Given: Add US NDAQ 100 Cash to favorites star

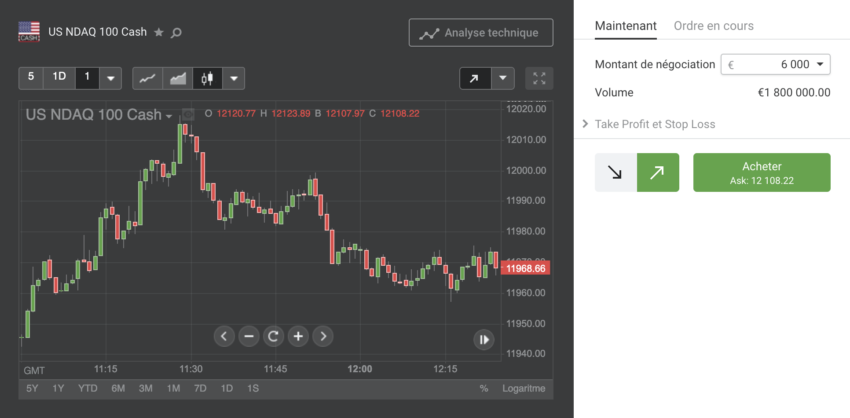Looking at the screenshot, I should (x=158, y=32).
